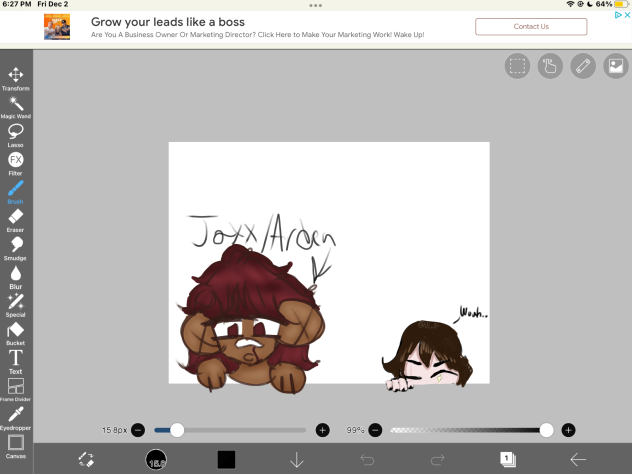Click the opacity slider
This screenshot has height=474, width=632.
coord(472,430)
